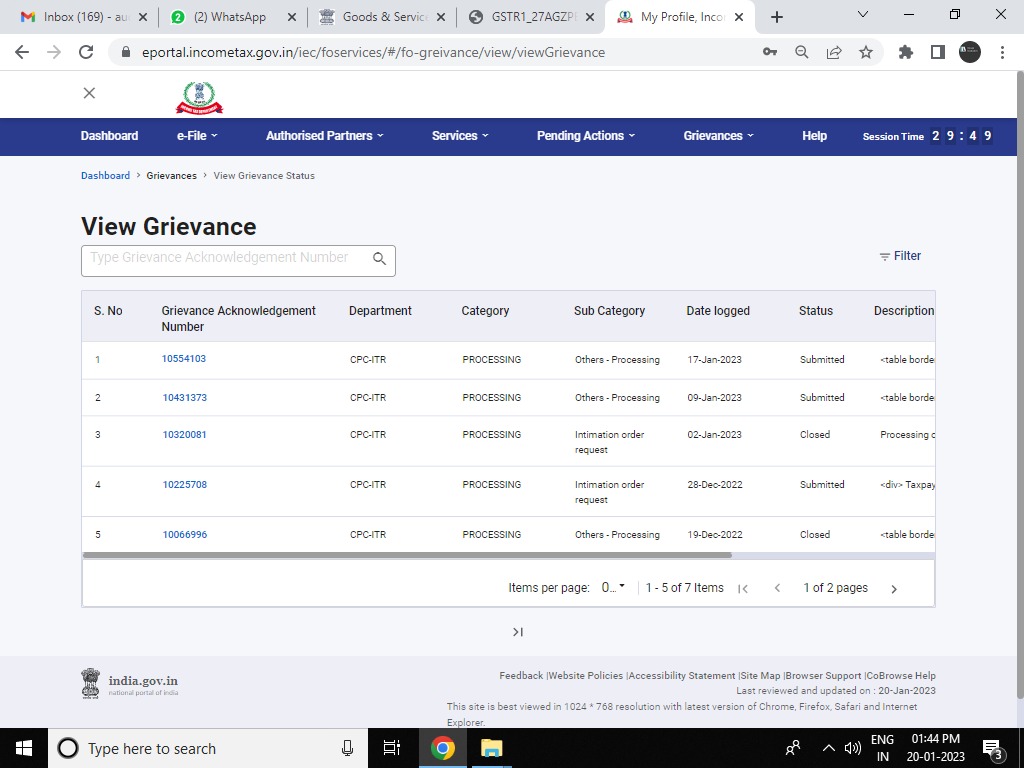Viewport: 1024px width, 768px height.
Task: Click the saved passwords key icon
Action: (770, 52)
